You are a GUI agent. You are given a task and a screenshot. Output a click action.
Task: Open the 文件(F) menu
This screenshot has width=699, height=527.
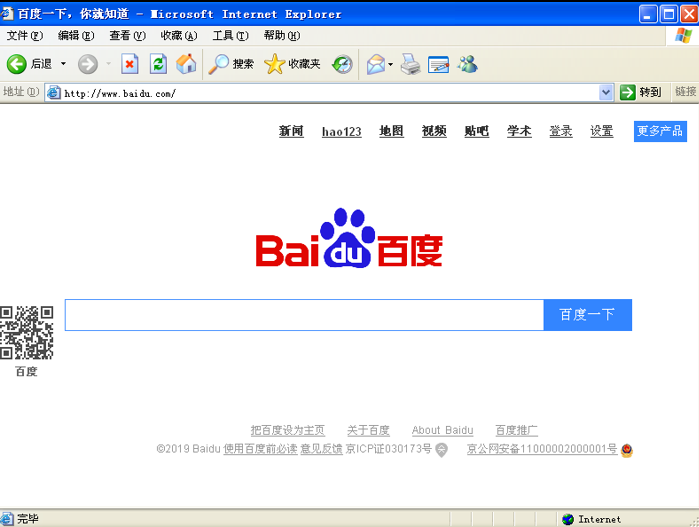point(25,36)
